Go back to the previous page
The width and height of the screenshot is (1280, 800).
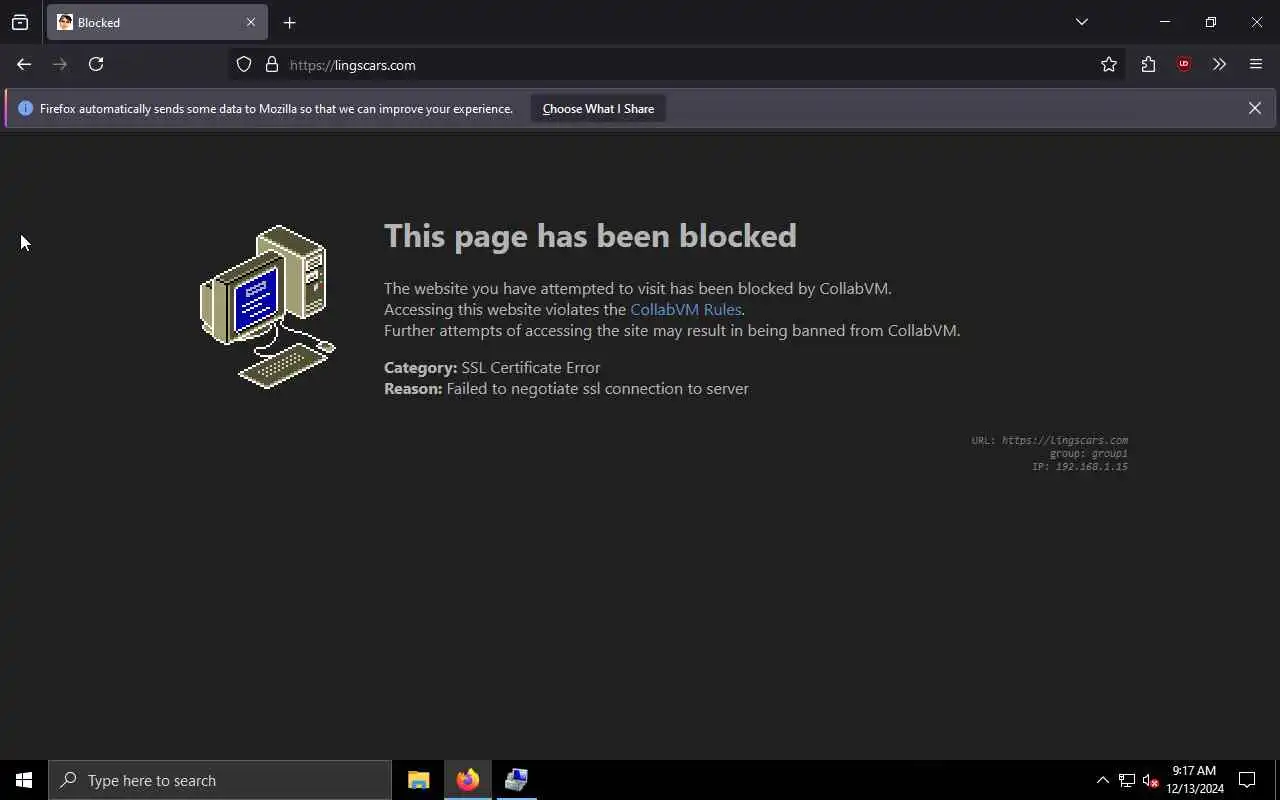(x=24, y=64)
